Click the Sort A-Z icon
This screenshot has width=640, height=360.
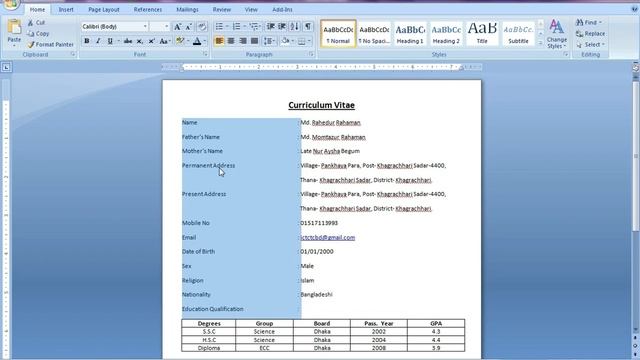(x=294, y=27)
